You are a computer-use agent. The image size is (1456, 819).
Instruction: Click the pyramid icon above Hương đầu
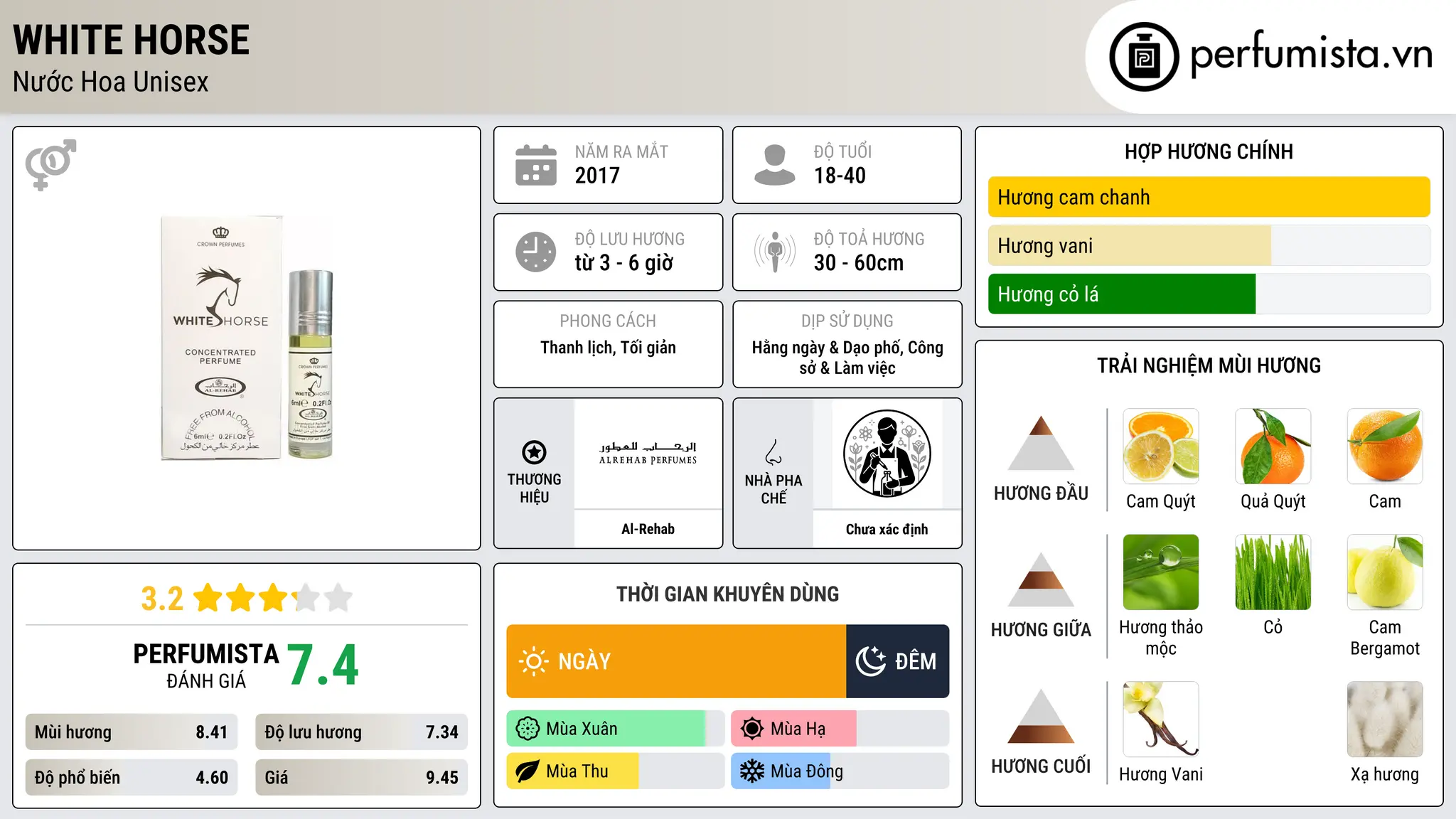pyautogui.click(x=1041, y=443)
